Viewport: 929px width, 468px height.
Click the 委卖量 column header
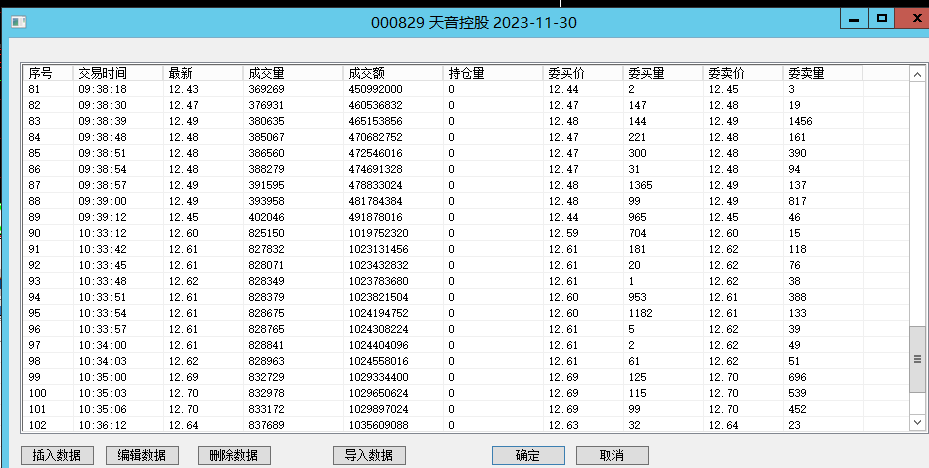pos(823,73)
